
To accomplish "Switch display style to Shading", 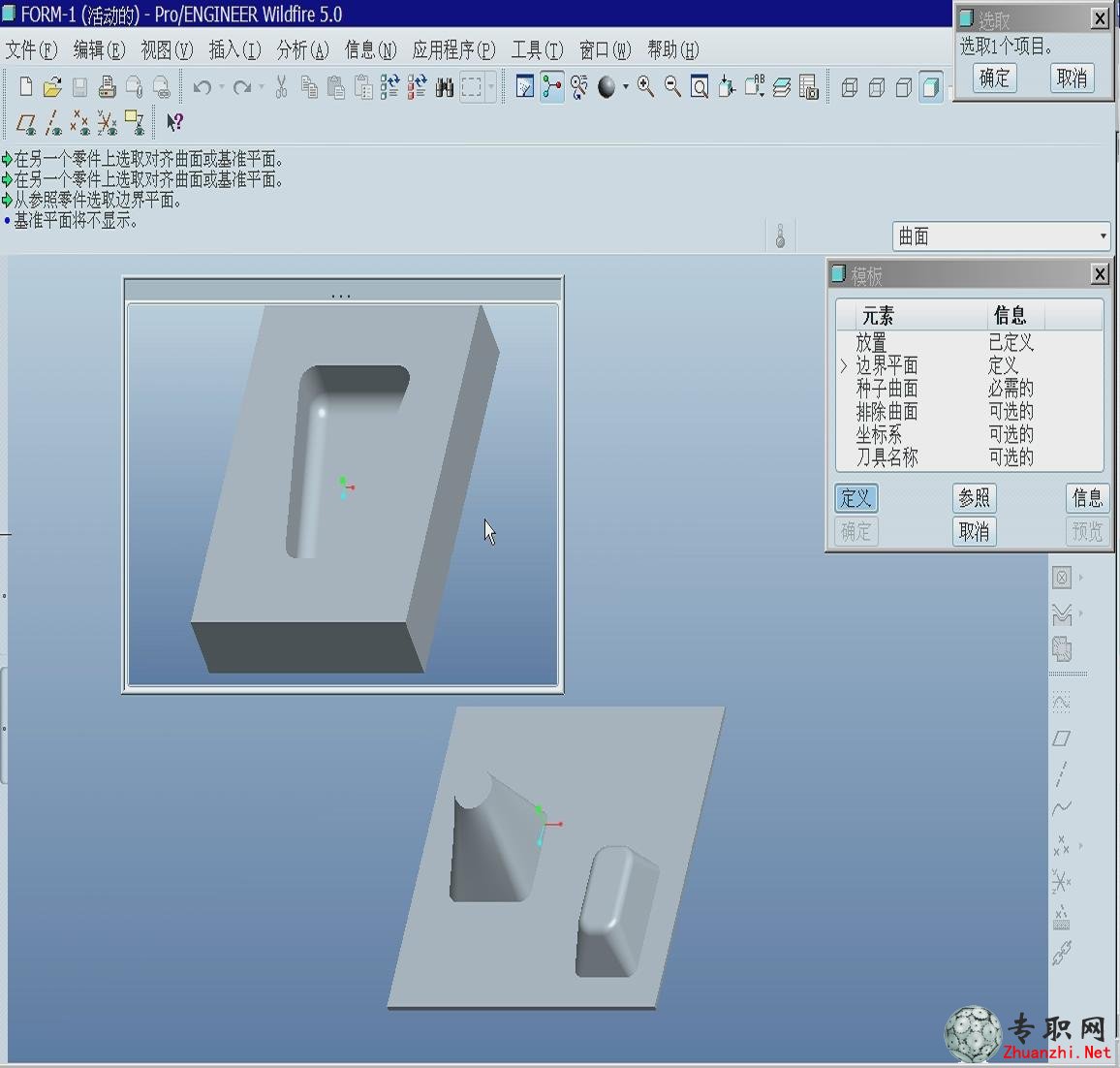I will 931,87.
